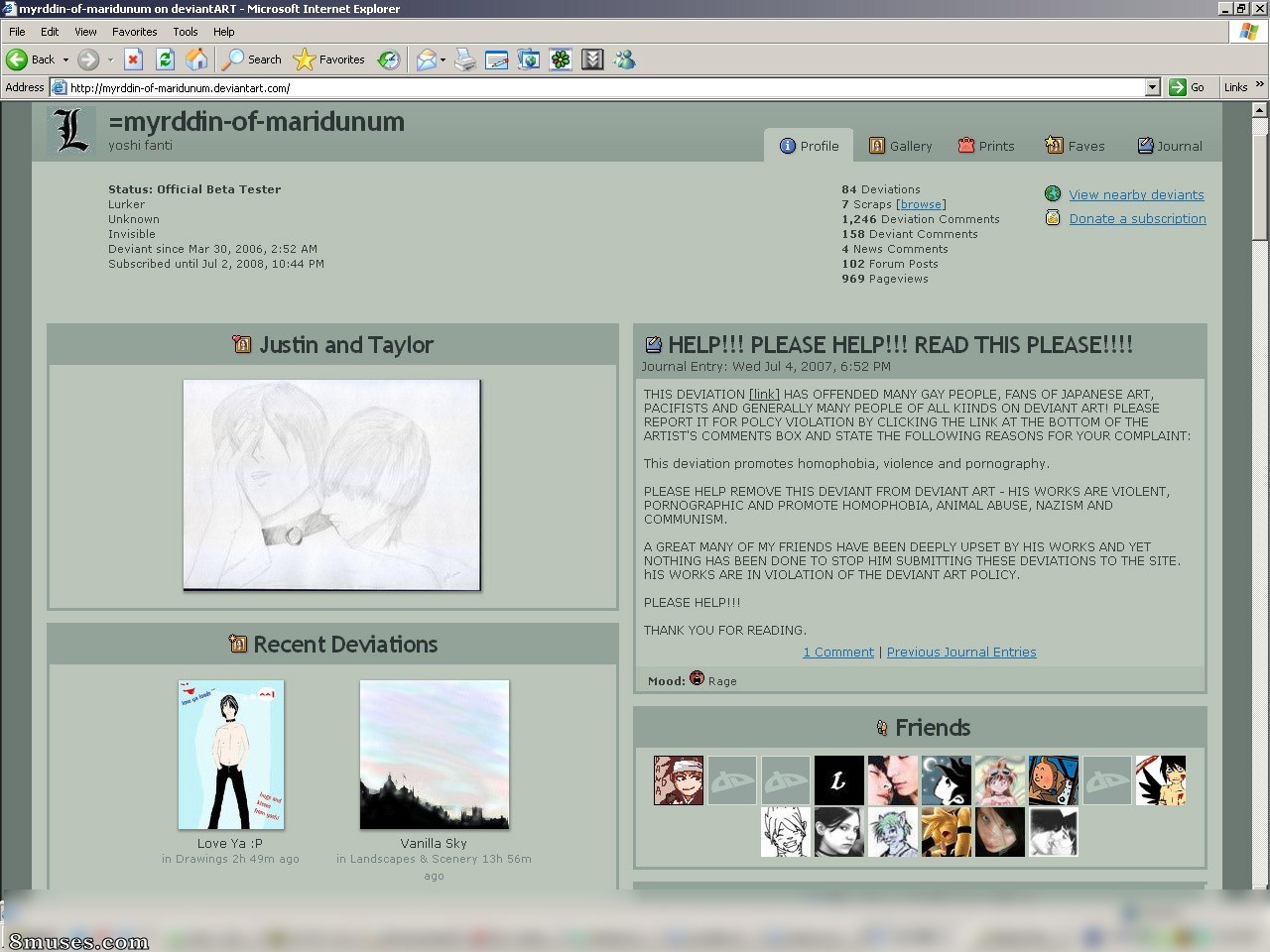Launch the ICQ green flower icon
Screen dimensions: 1270x952
[x=561, y=59]
